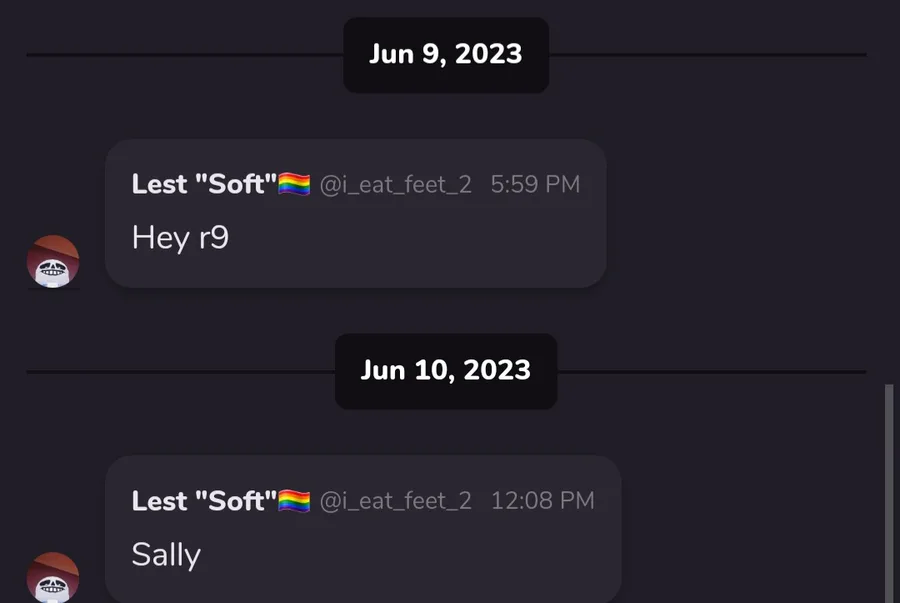Screen dimensions: 900x603
Task: Click the "Hey r9" message text
Action: click(180, 238)
